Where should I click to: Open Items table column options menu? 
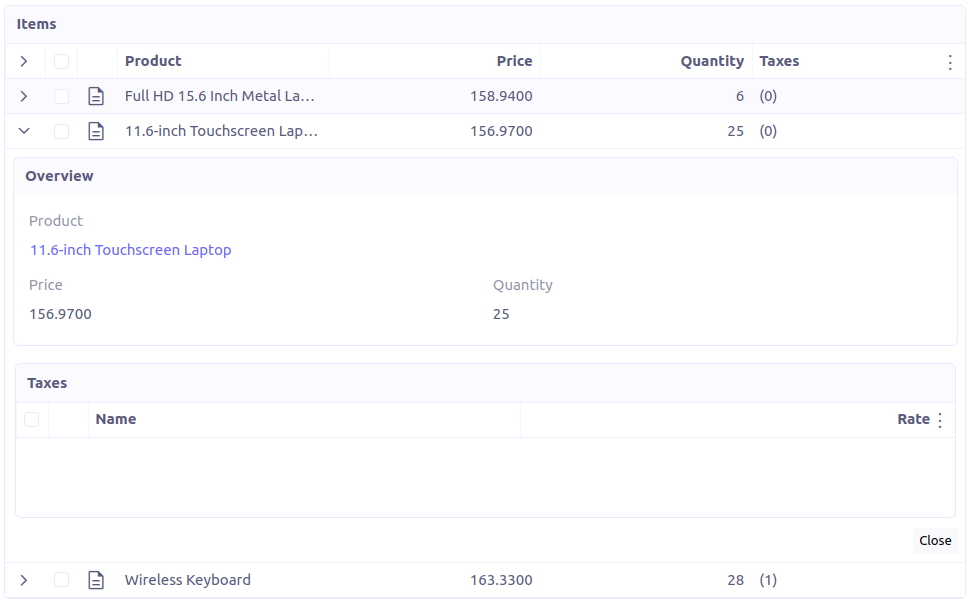point(950,62)
